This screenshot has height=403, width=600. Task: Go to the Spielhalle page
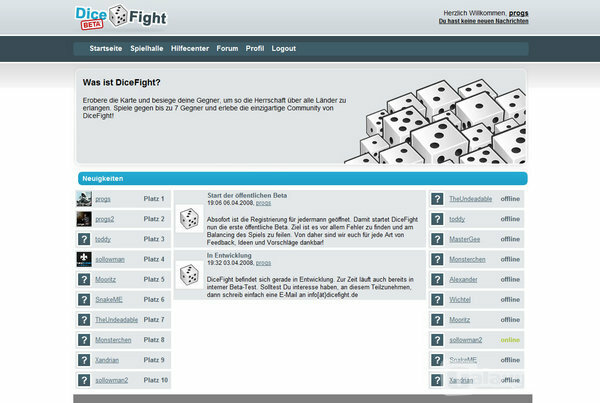click(147, 49)
